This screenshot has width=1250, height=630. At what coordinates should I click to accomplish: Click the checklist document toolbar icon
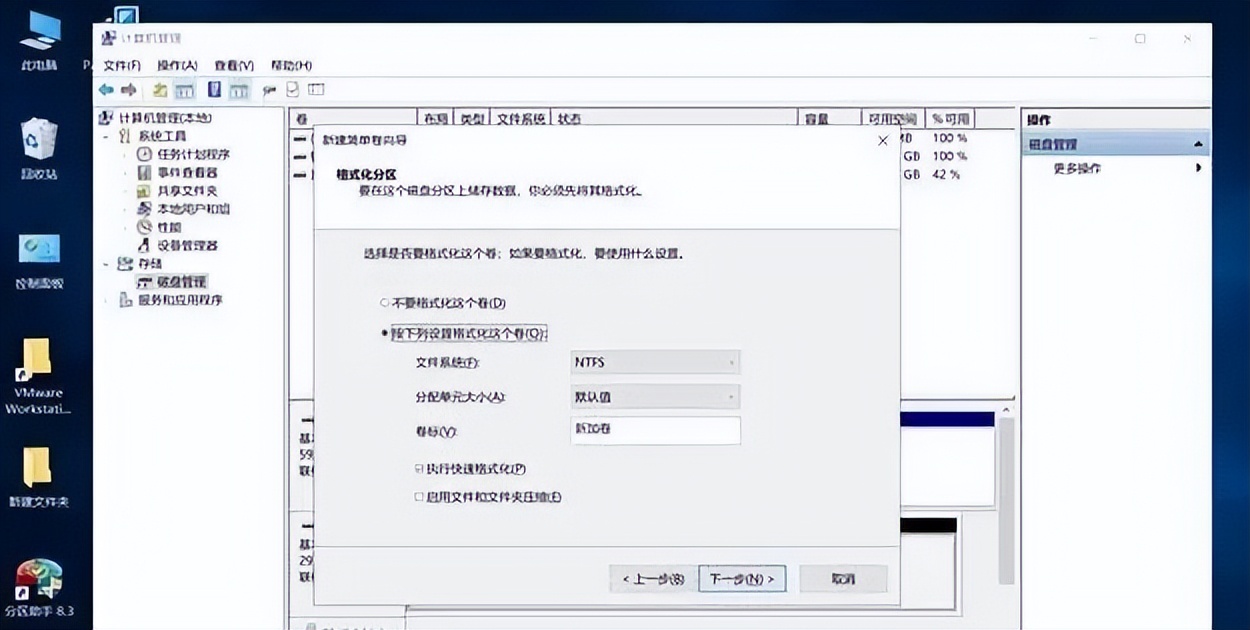(x=293, y=90)
